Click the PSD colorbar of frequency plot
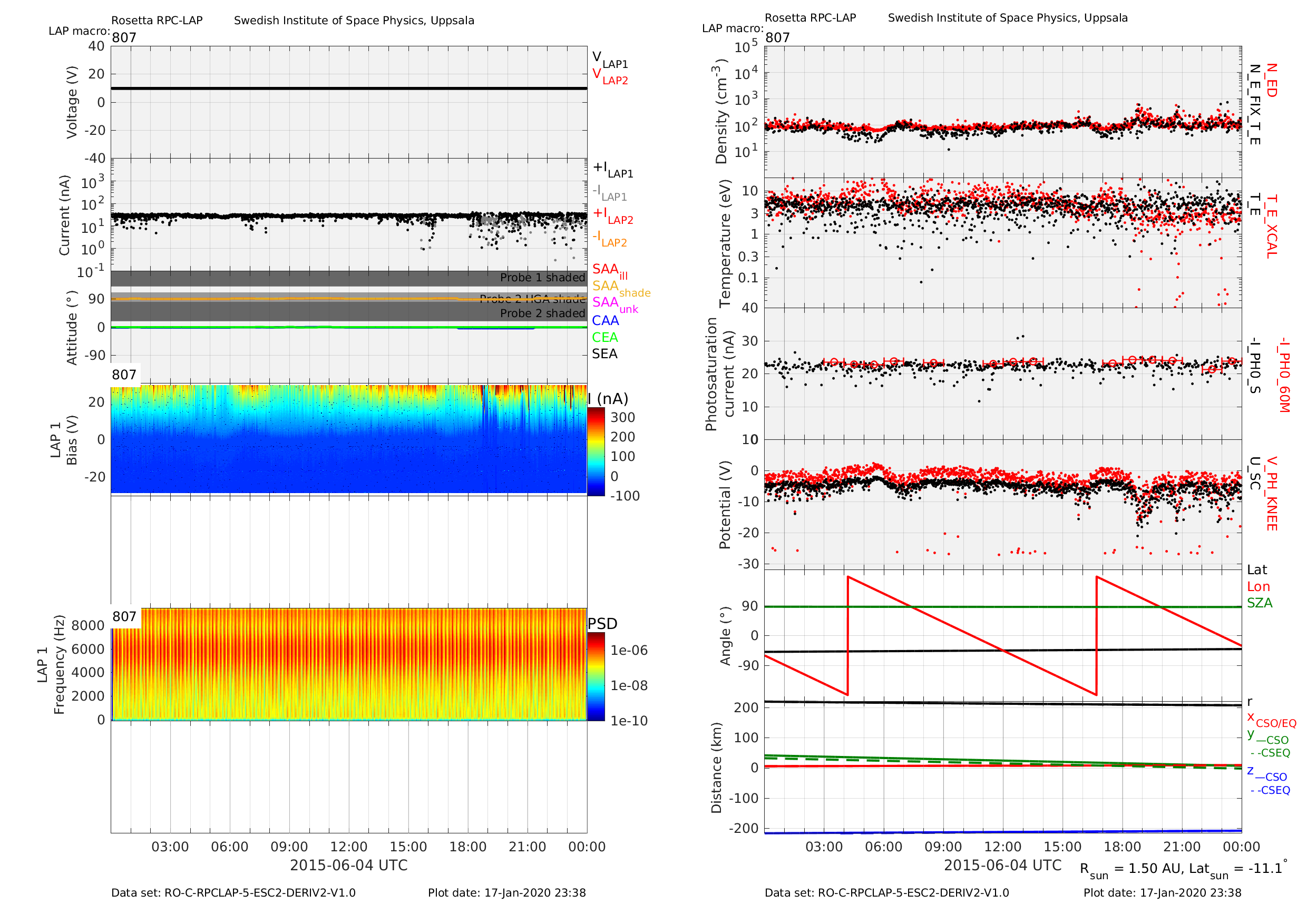The width and height of the screenshot is (1307, 924). (x=596, y=677)
